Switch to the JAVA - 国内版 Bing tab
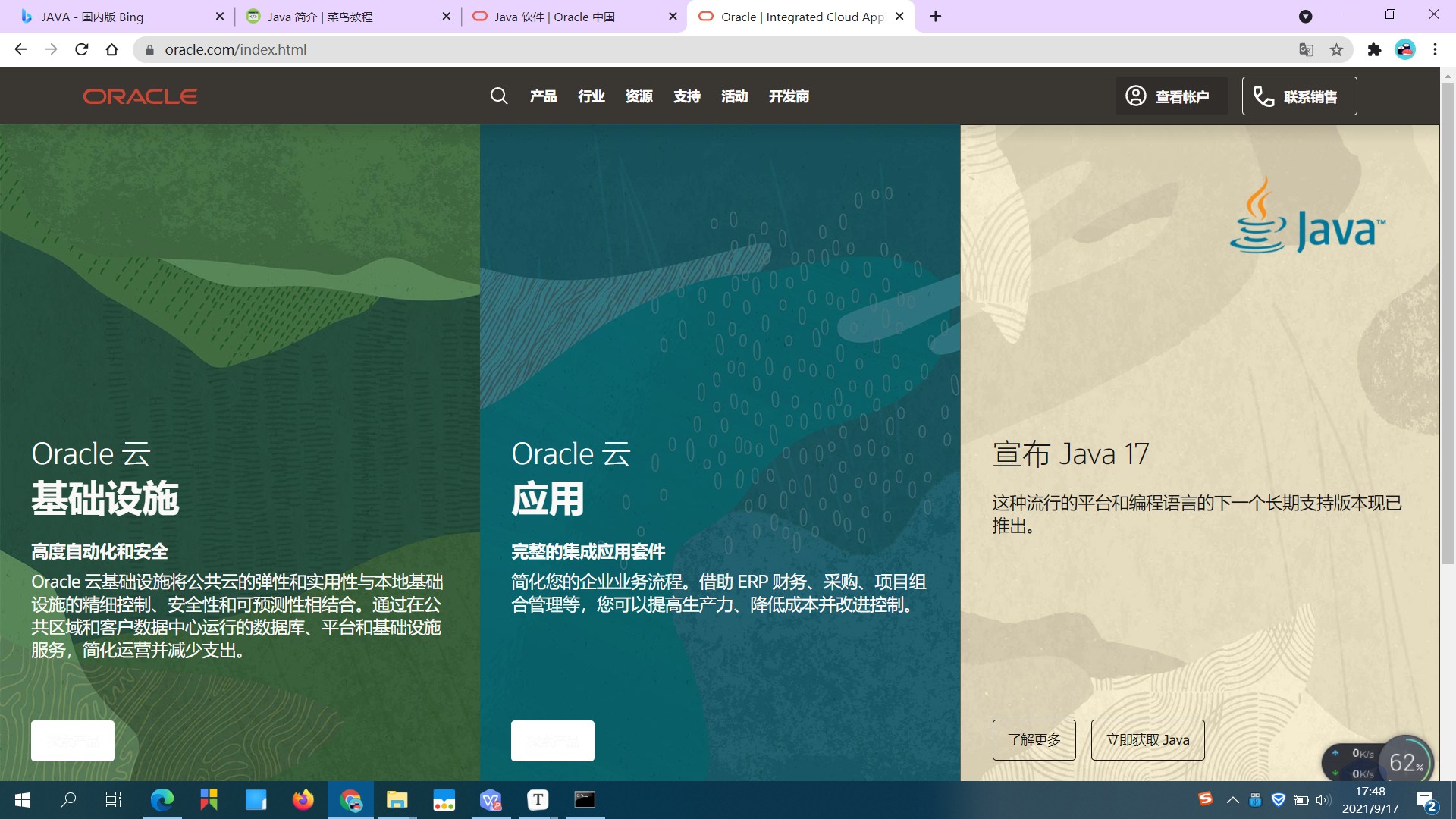 [x=114, y=17]
